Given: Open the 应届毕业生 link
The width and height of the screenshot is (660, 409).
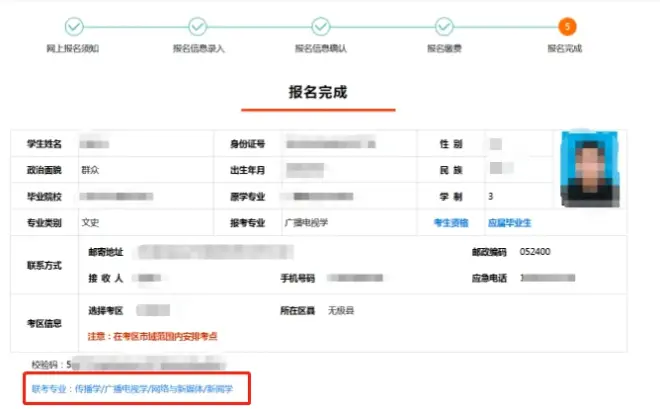Looking at the screenshot, I should click(x=509, y=222).
